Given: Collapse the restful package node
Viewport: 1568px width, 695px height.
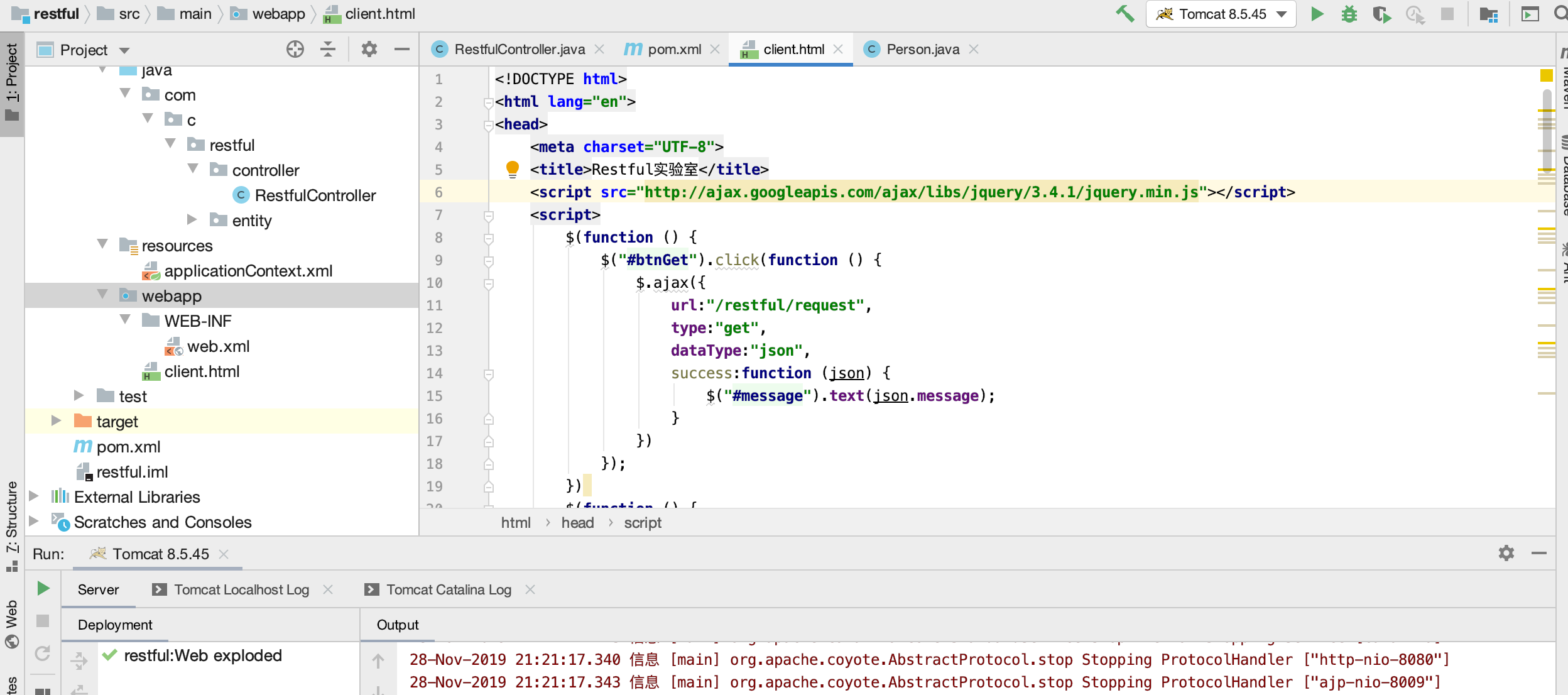Looking at the screenshot, I should (x=170, y=144).
